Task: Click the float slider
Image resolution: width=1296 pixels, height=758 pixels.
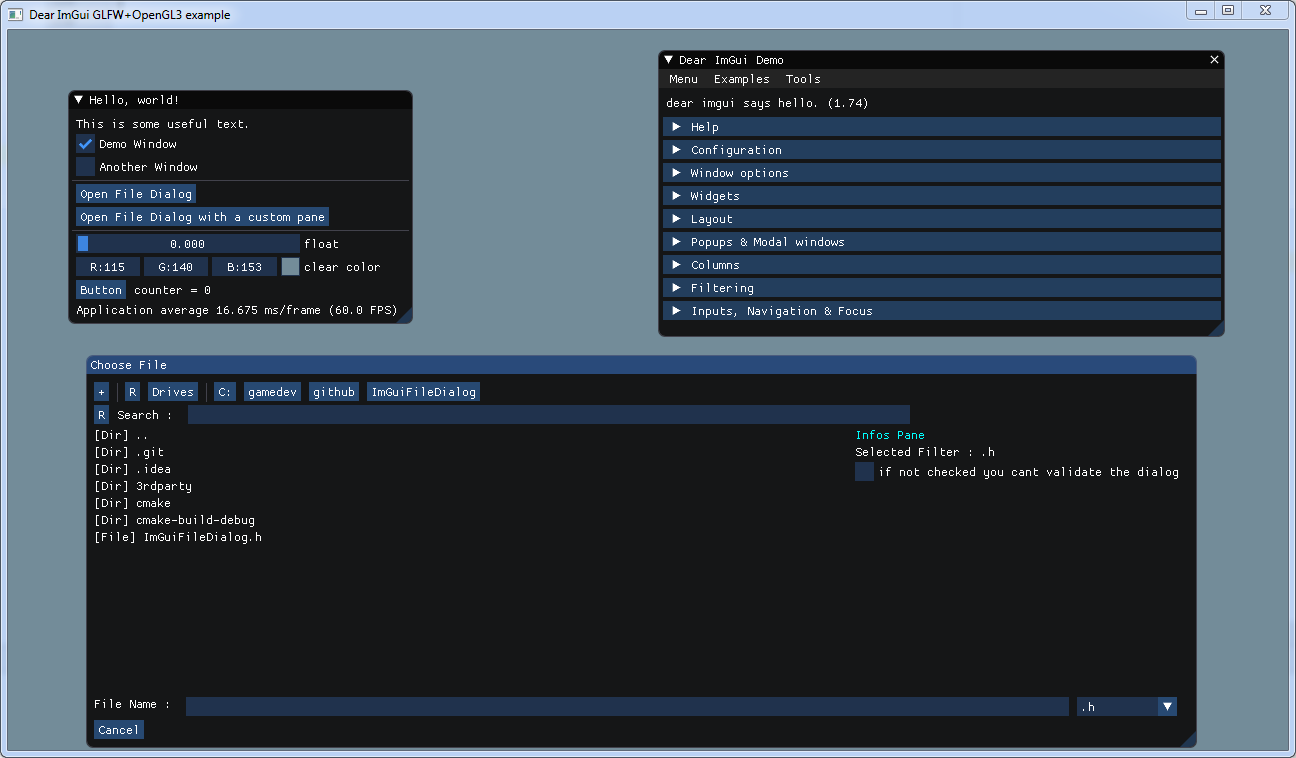Action: click(x=188, y=244)
